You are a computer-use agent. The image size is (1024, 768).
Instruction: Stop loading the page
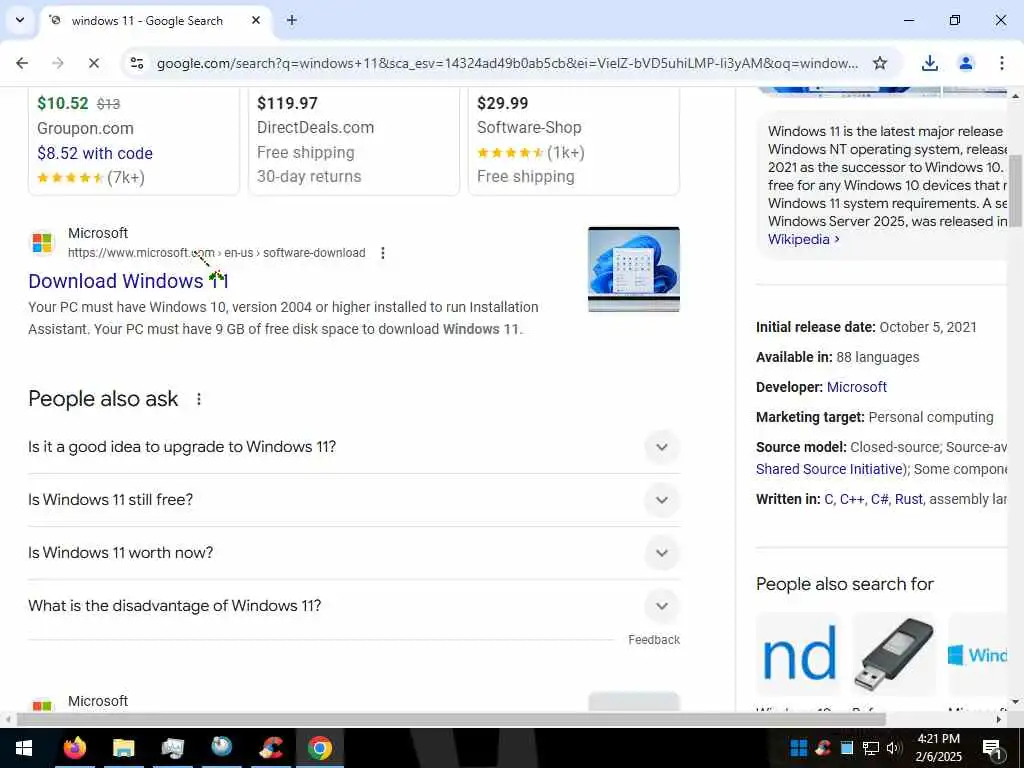[x=93, y=63]
